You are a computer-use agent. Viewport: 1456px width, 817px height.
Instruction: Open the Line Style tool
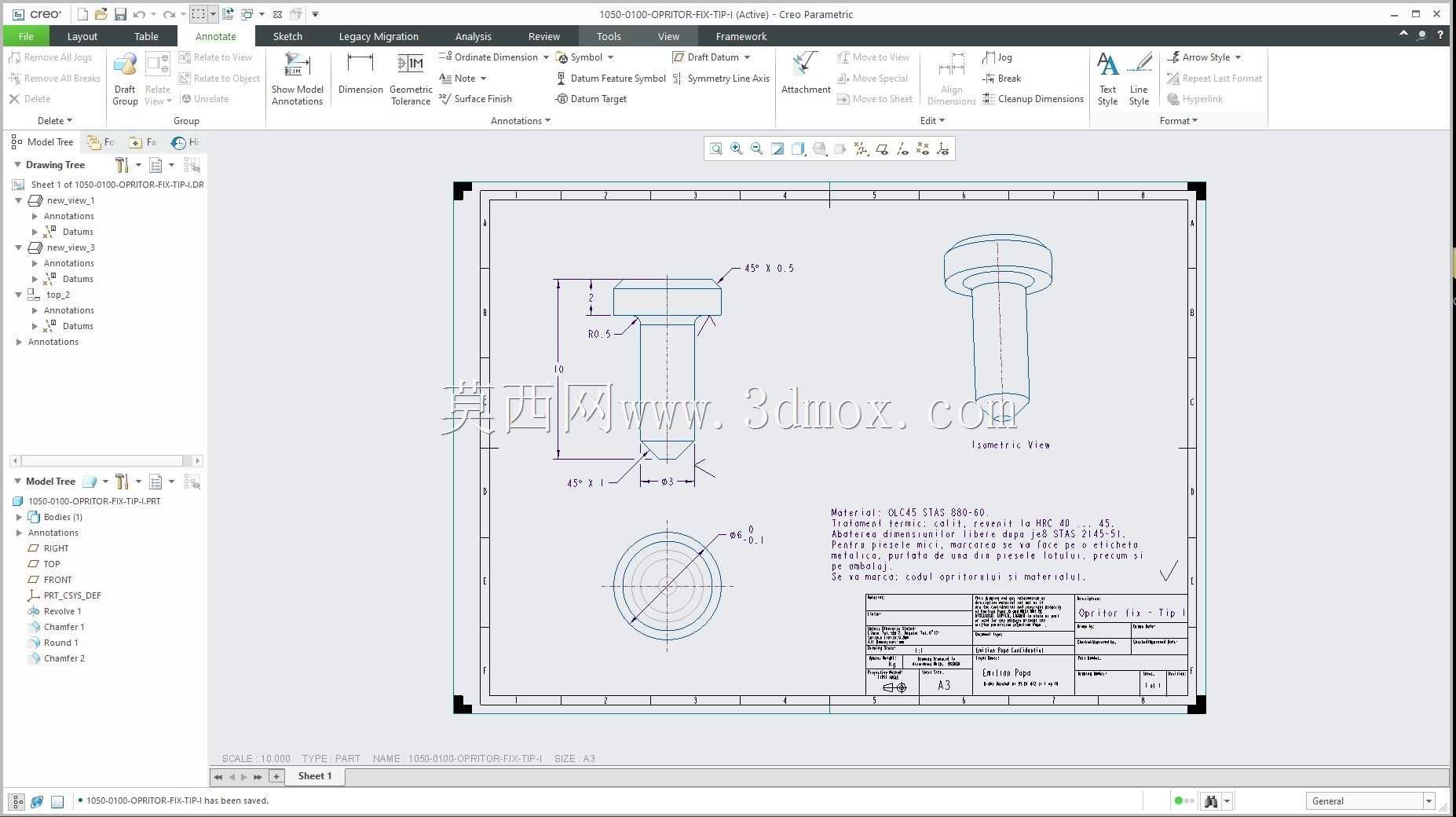coord(1139,79)
